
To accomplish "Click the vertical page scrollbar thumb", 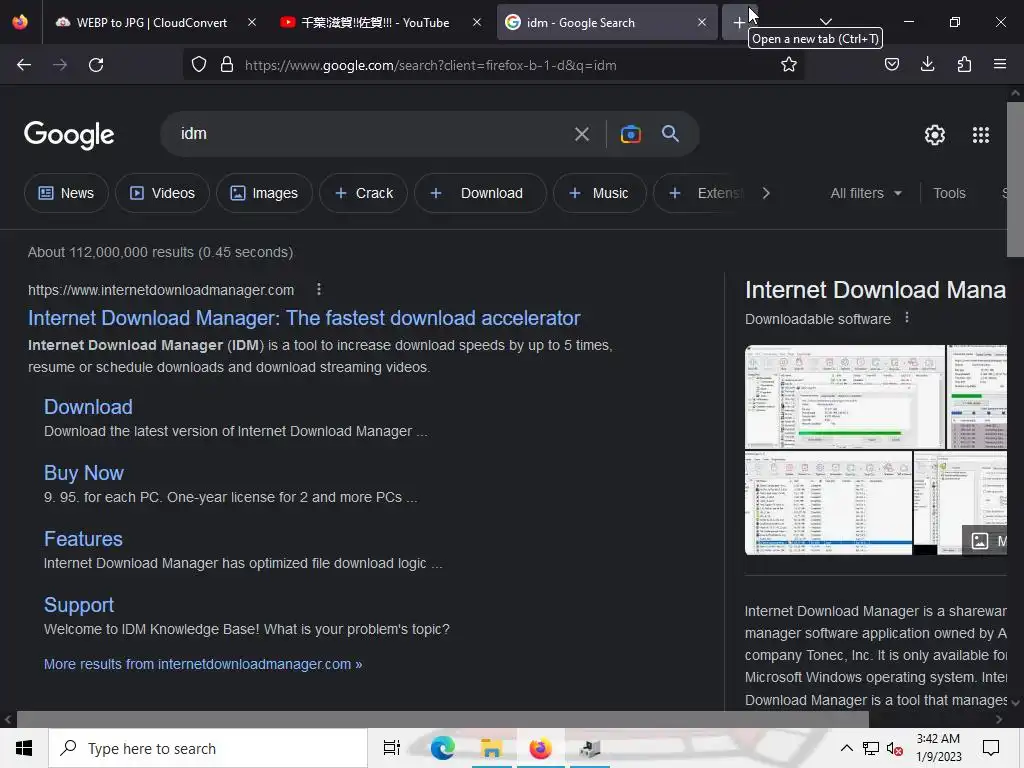I will [1015, 179].
